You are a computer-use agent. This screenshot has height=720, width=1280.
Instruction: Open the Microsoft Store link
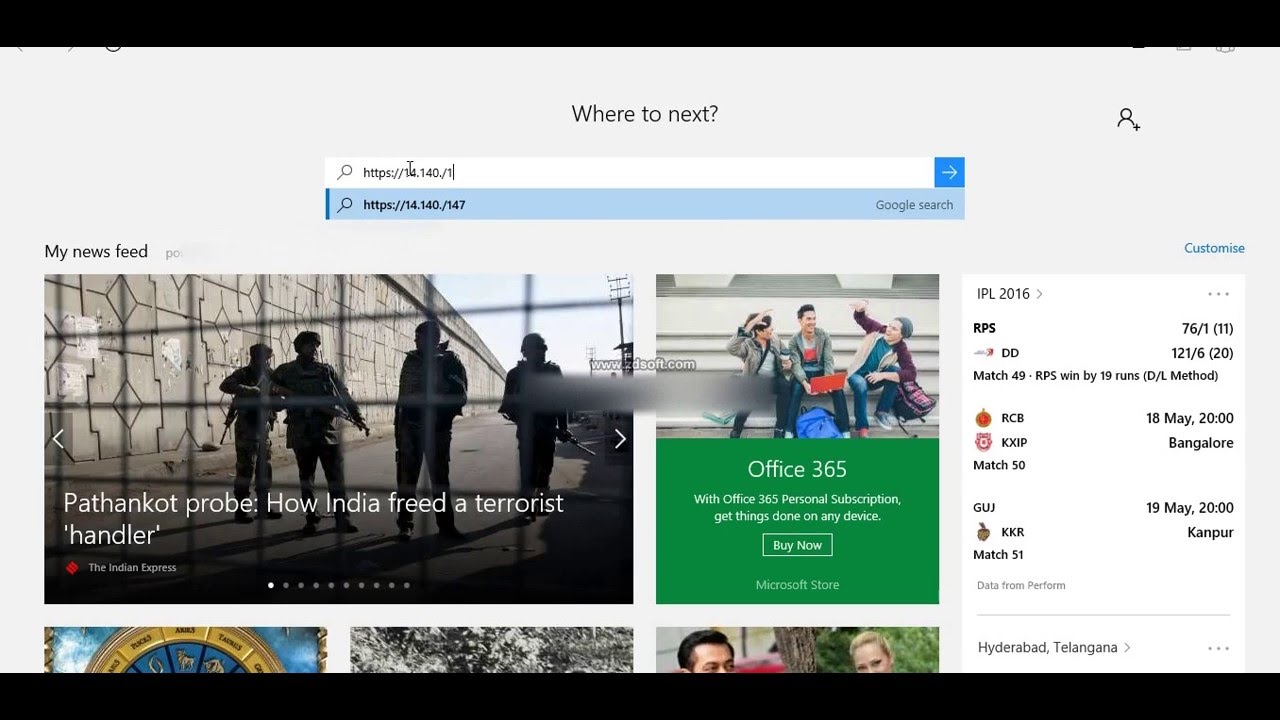point(797,585)
